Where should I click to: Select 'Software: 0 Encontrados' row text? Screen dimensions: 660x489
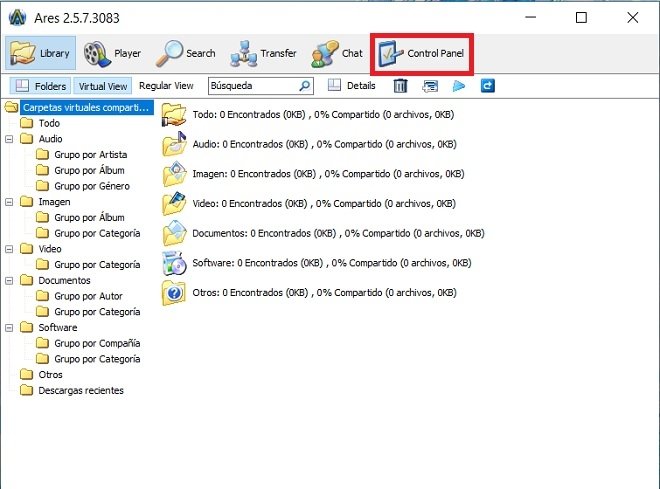pyautogui.click(x=332, y=263)
